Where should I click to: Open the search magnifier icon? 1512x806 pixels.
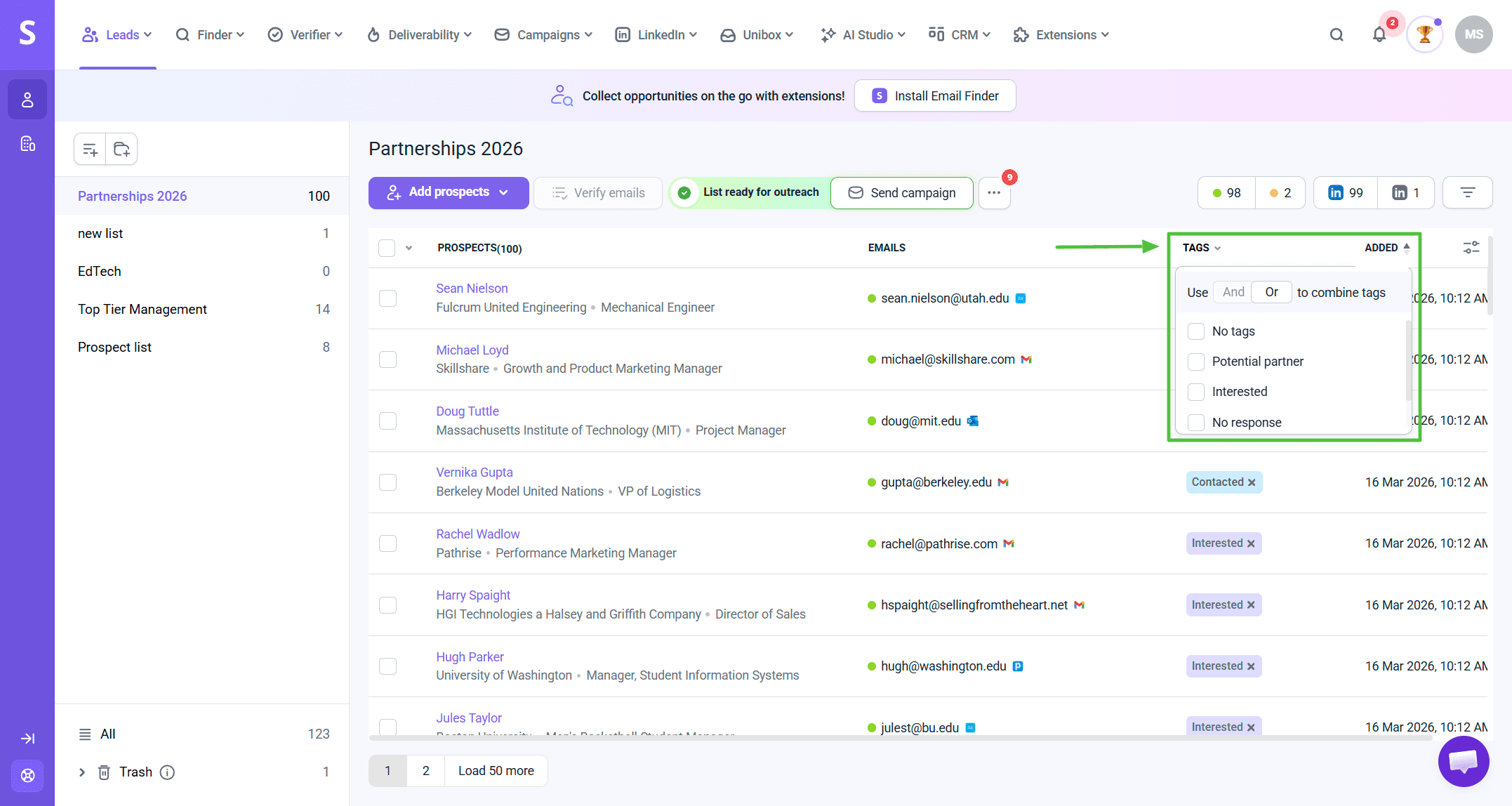tap(1337, 34)
